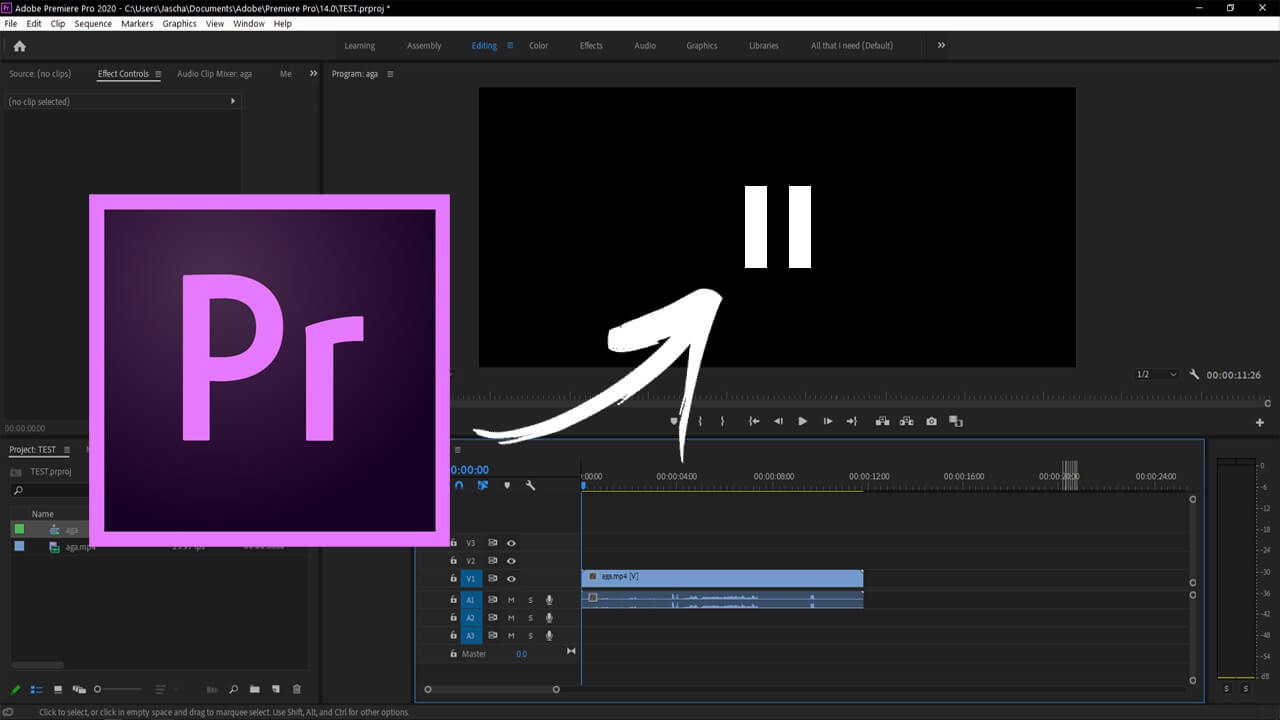Switch to Effects workspace
This screenshot has height=720, width=1280.
591,46
